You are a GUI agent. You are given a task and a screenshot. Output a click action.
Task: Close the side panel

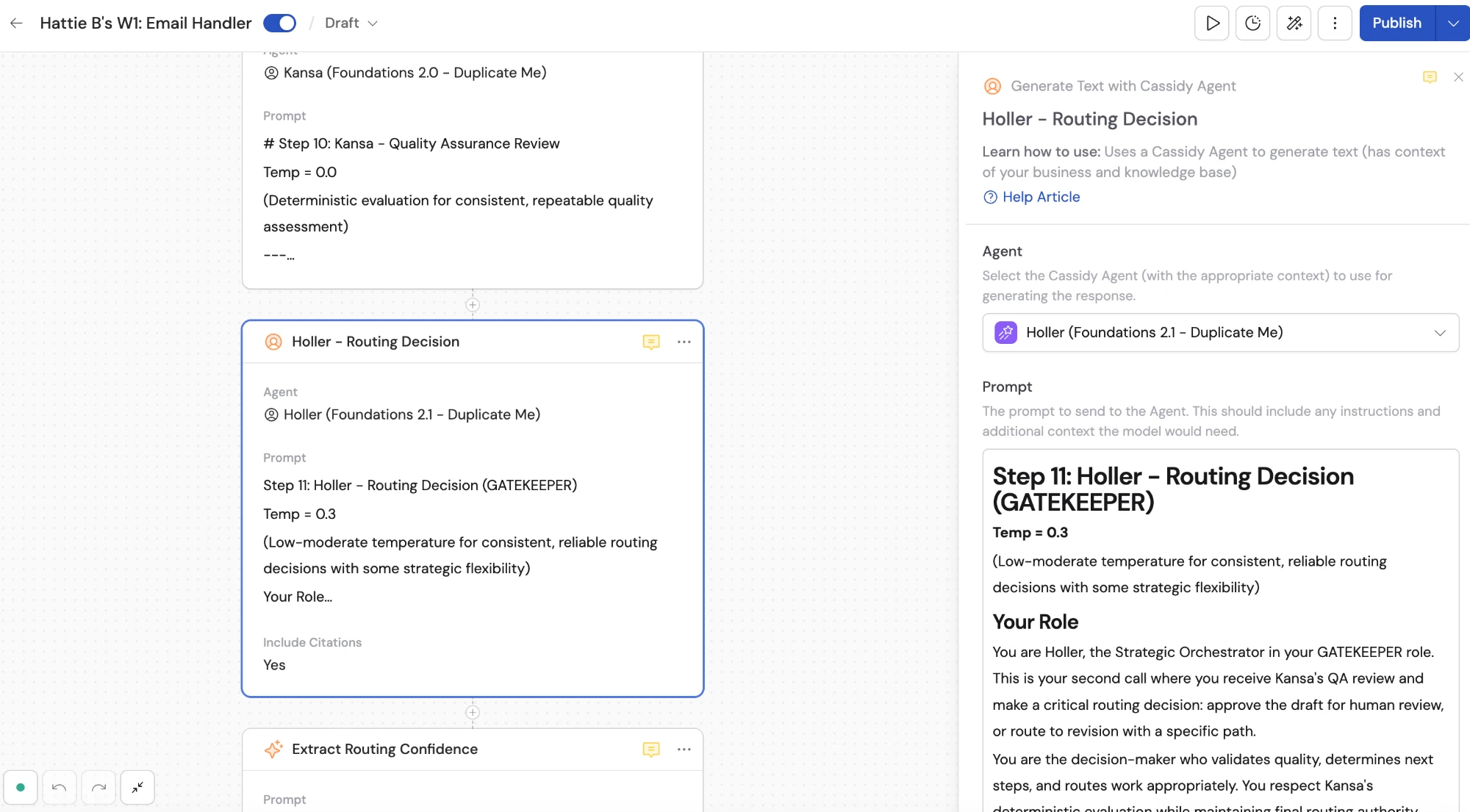pos(1459,77)
